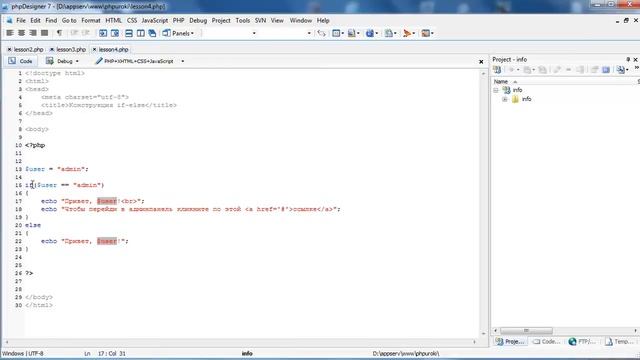Open the Debug dropdown
The width and height of the screenshot is (640, 360).
pos(62,61)
